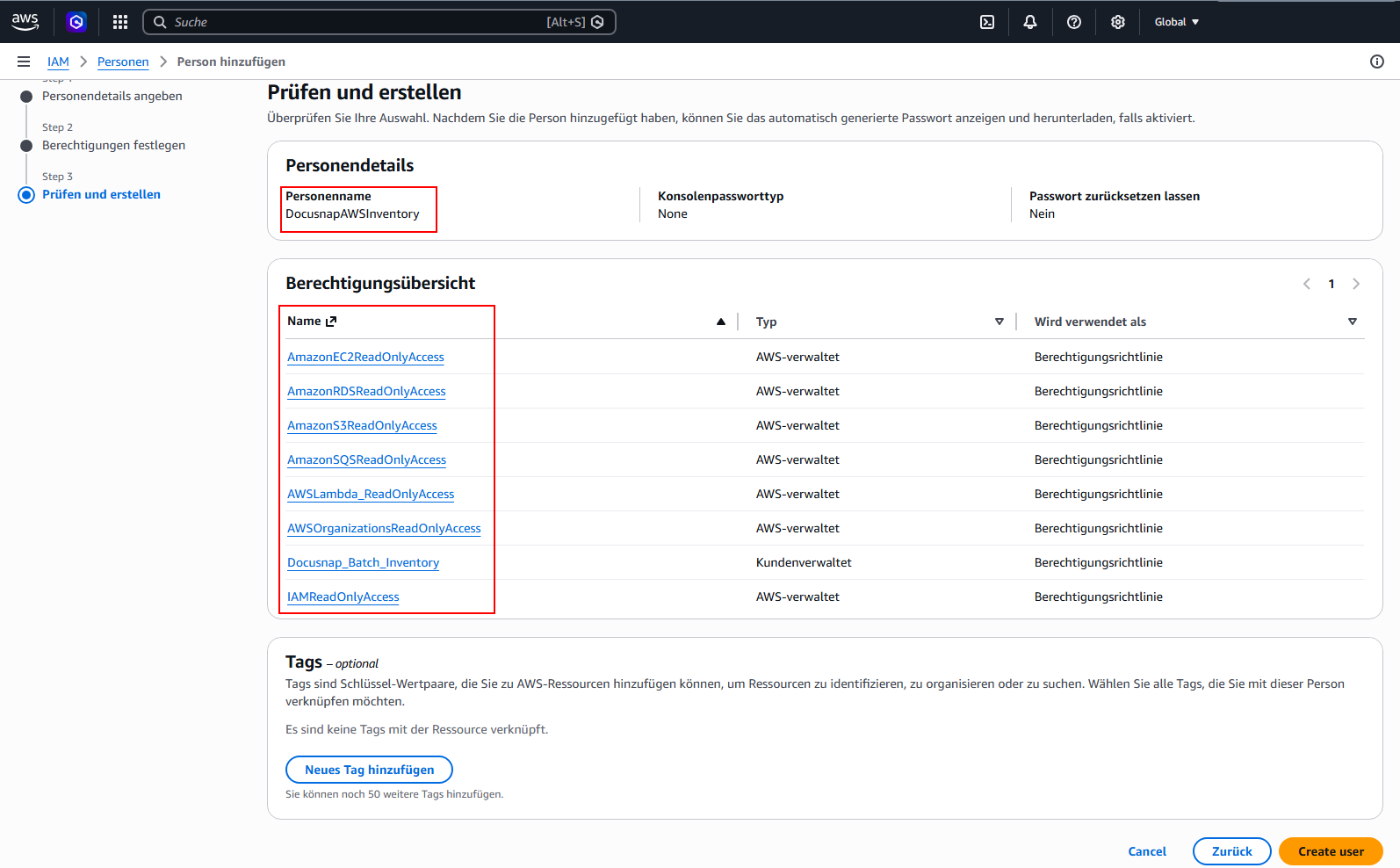Click Cancel at the bottom
The height and width of the screenshot is (868, 1400).
coord(1147,851)
